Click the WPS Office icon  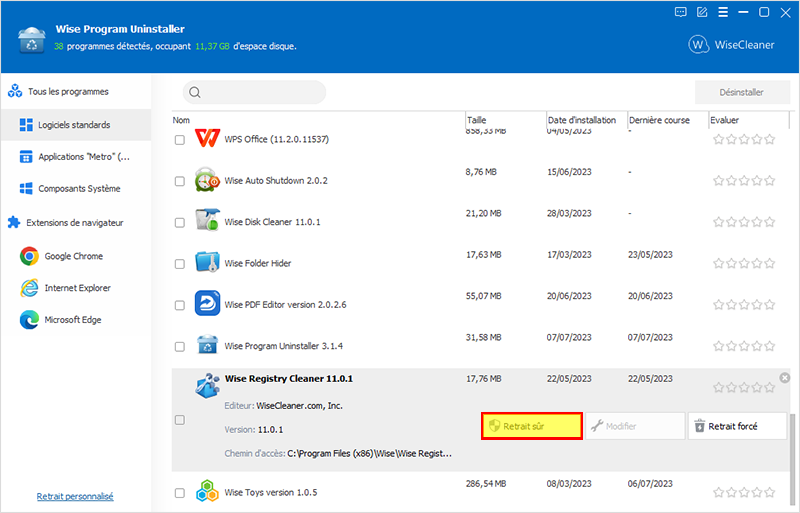point(207,138)
